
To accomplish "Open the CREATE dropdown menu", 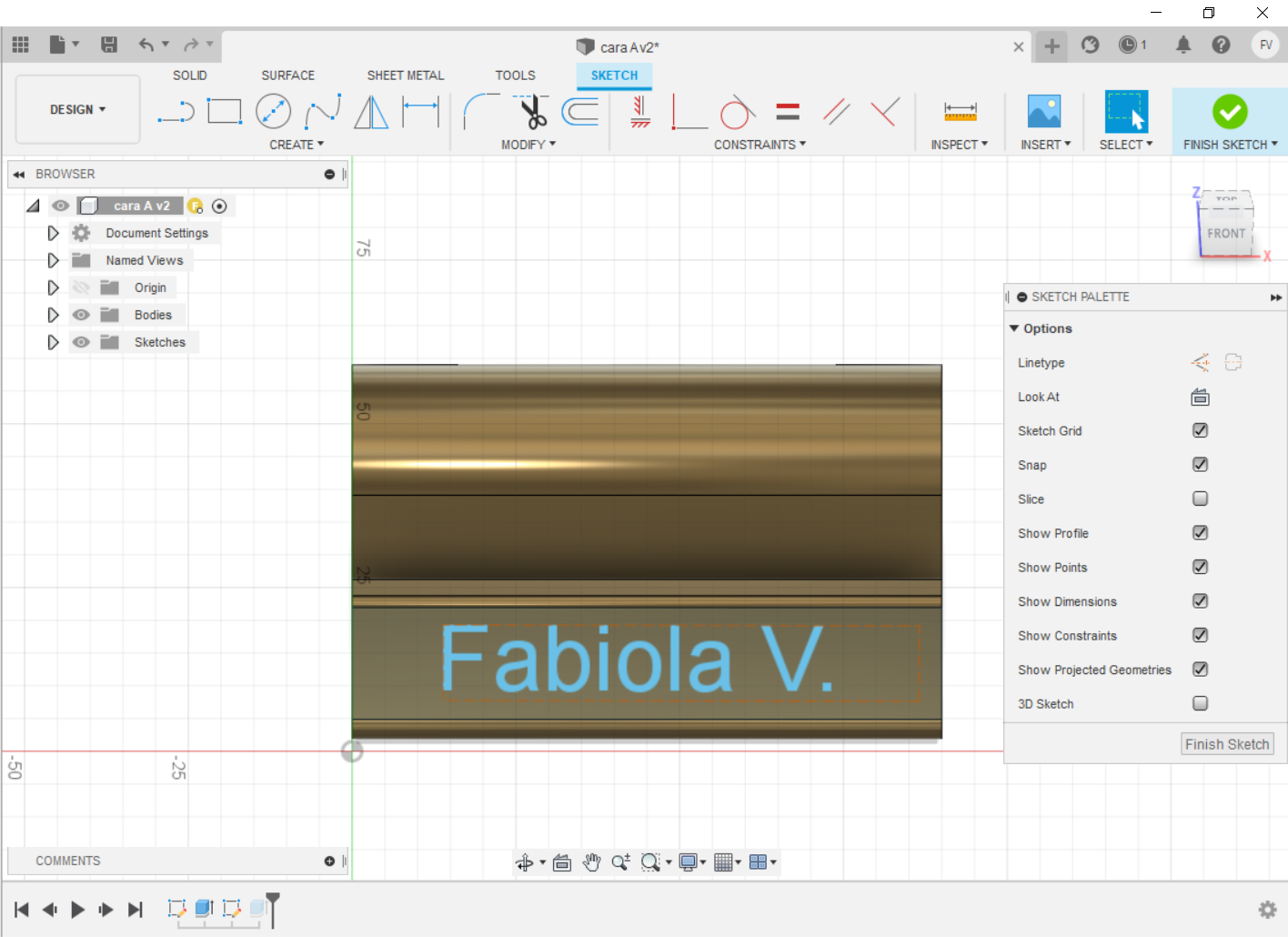I will (x=297, y=145).
